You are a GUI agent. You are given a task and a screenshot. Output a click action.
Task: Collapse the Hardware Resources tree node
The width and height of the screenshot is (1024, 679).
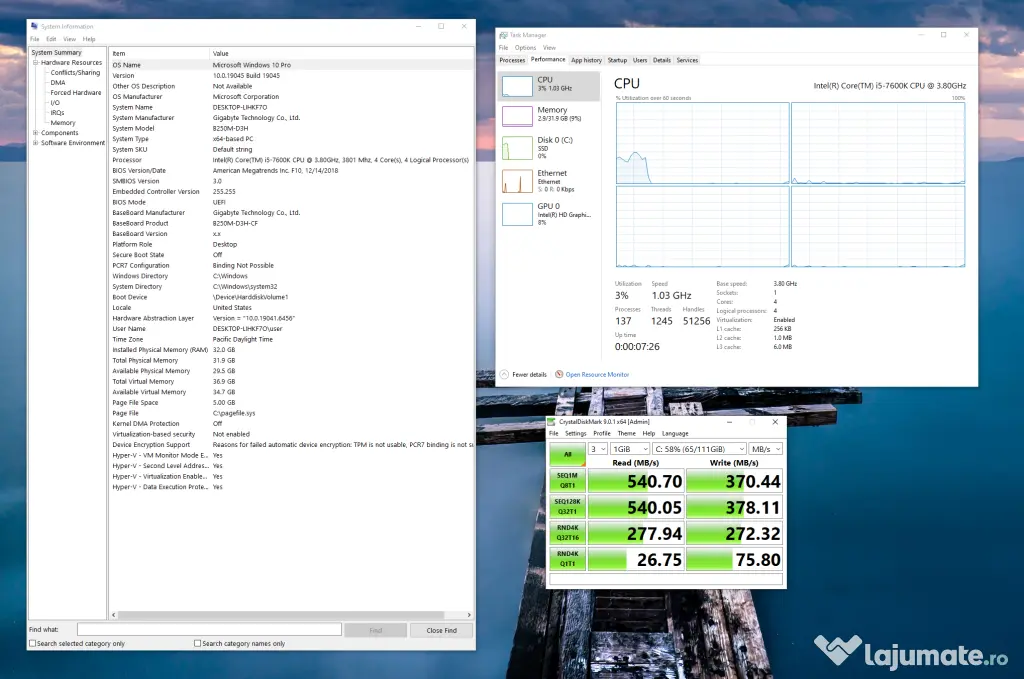36,63
